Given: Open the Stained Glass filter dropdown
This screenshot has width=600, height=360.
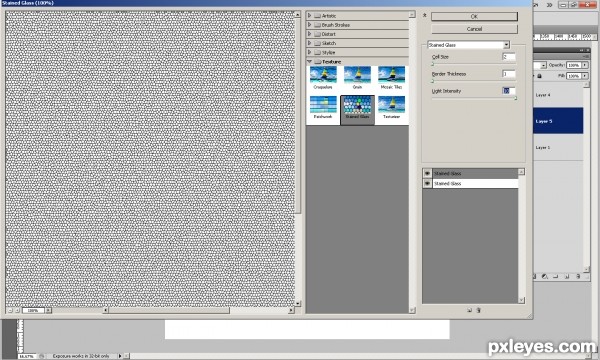Looking at the screenshot, I should coord(506,45).
